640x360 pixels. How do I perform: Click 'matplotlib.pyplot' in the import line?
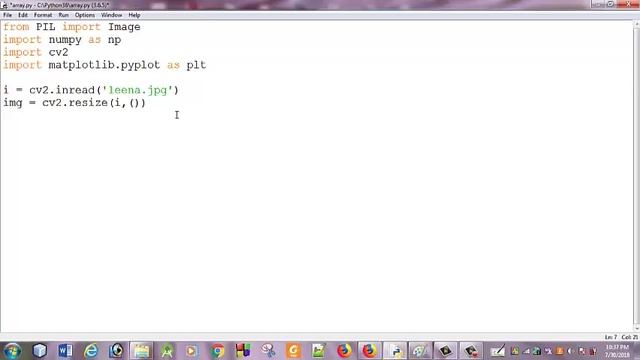coord(104,65)
